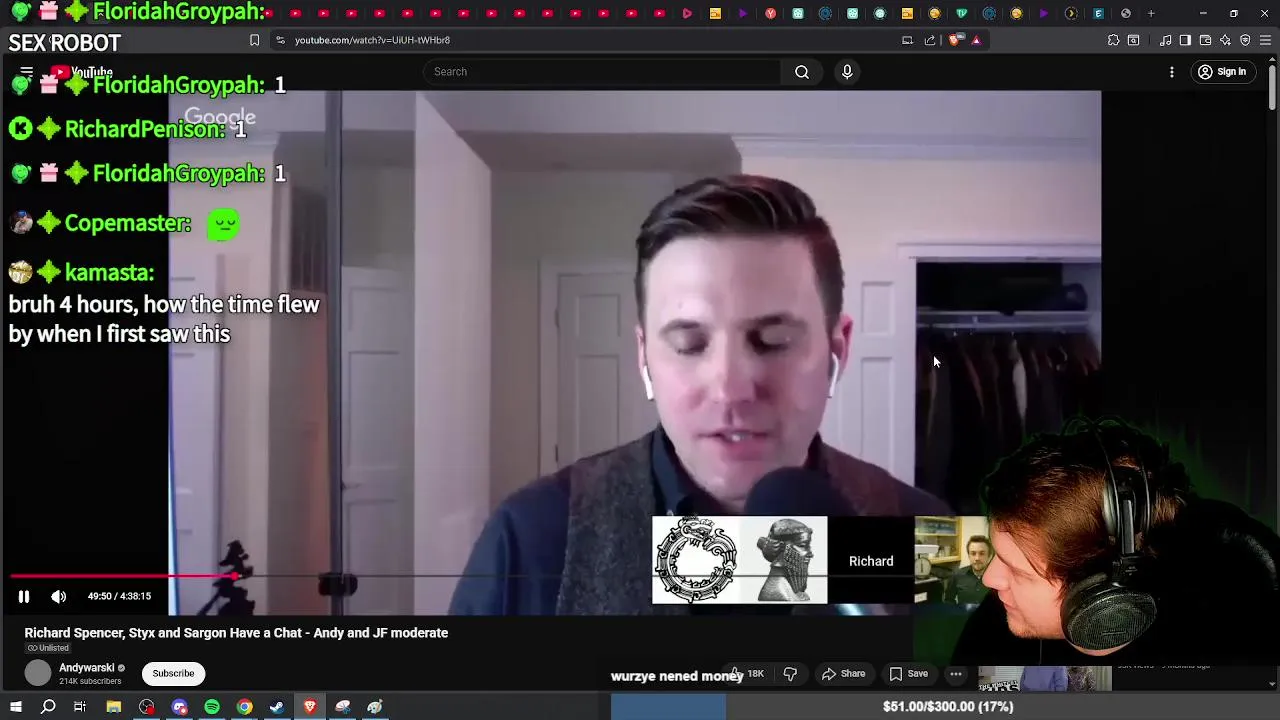The image size is (1280, 720).
Task: Open Steam from the taskbar
Action: [277, 707]
